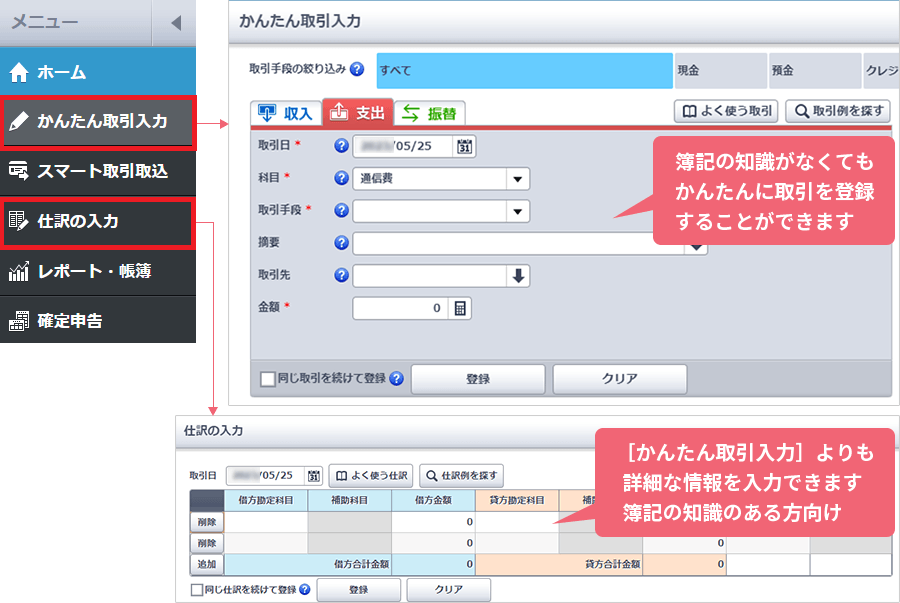900x603 pixels.
Task: Open 取引例を探す to search transaction examples
Action: 838,111
